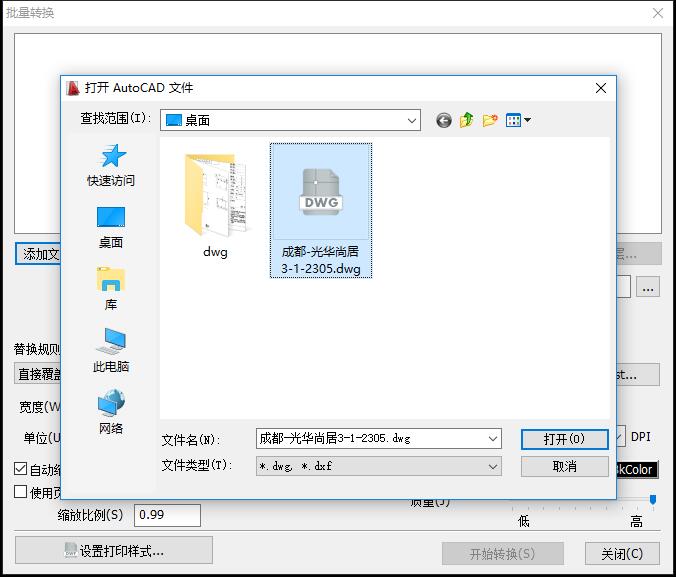Close the 打开 AutoCAD 文件 dialog
Image resolution: width=676 pixels, height=577 pixels.
tap(601, 88)
